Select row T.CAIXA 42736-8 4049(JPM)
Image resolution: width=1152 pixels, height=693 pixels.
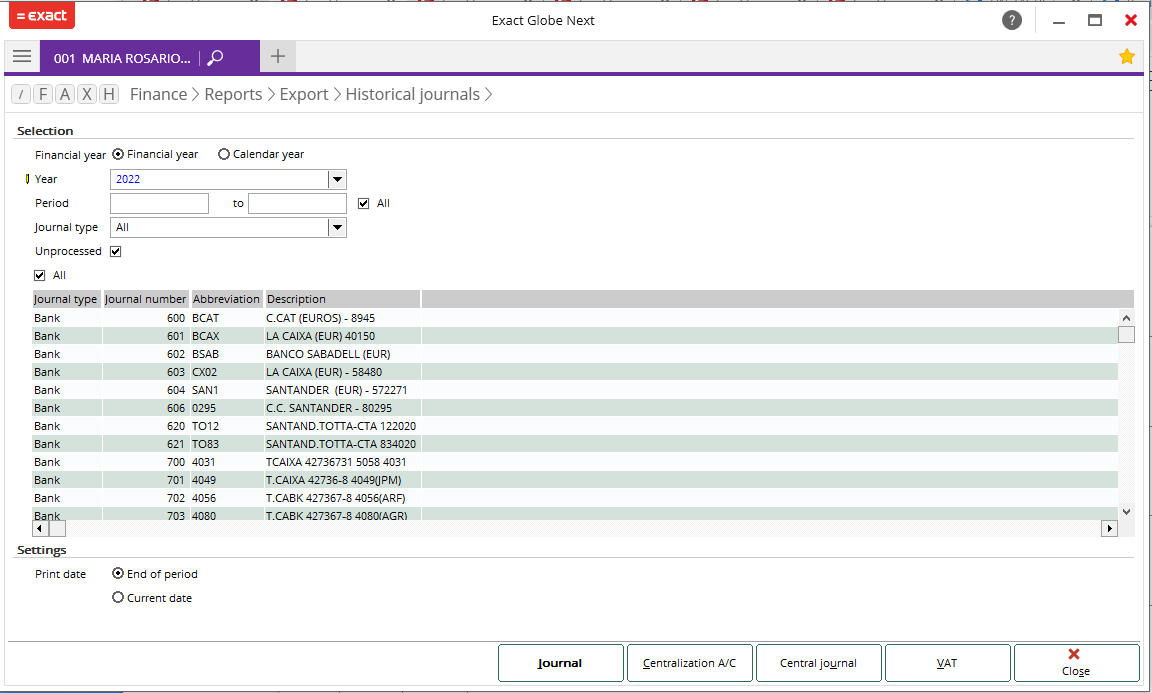pos(575,480)
